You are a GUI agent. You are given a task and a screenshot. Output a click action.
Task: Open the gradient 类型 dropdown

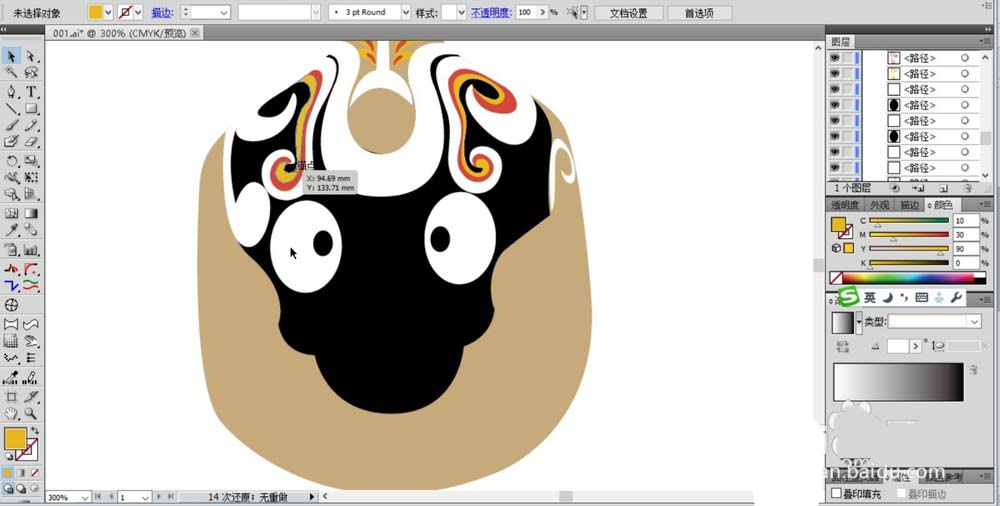tap(974, 321)
